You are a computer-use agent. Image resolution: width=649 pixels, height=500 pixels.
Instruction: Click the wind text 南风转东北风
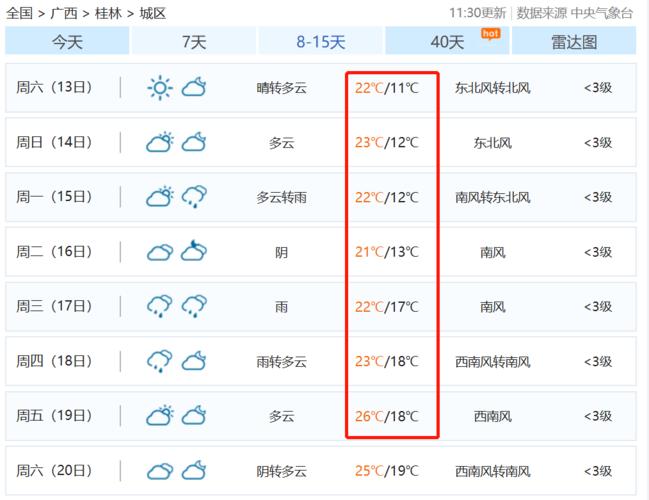(x=493, y=197)
